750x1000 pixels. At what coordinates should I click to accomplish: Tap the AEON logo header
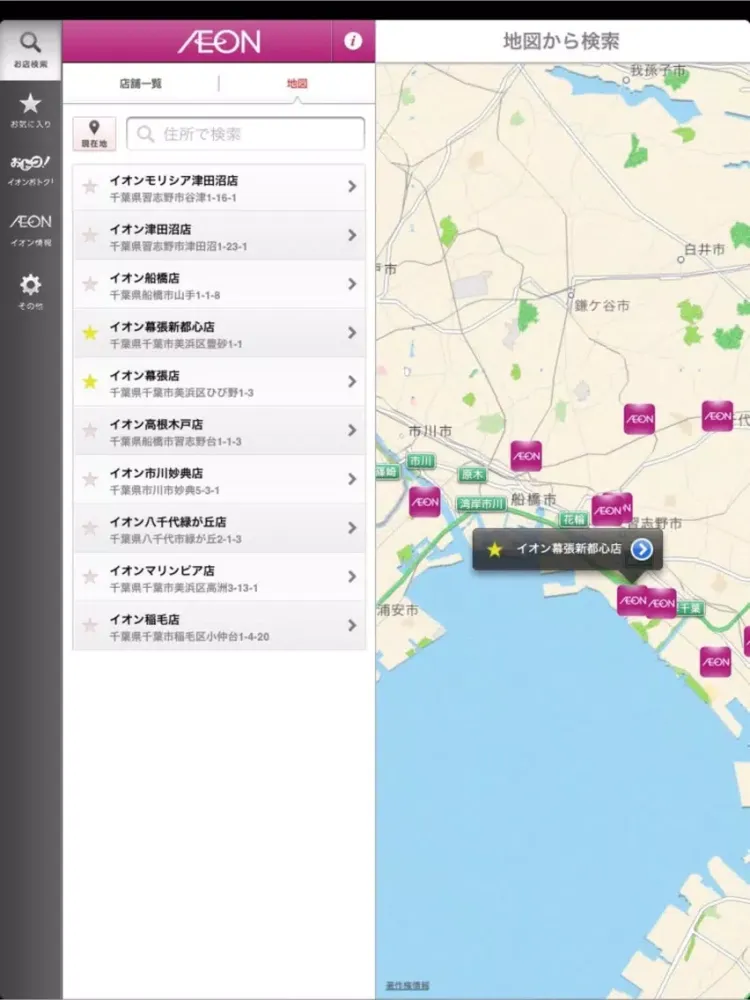click(x=219, y=41)
